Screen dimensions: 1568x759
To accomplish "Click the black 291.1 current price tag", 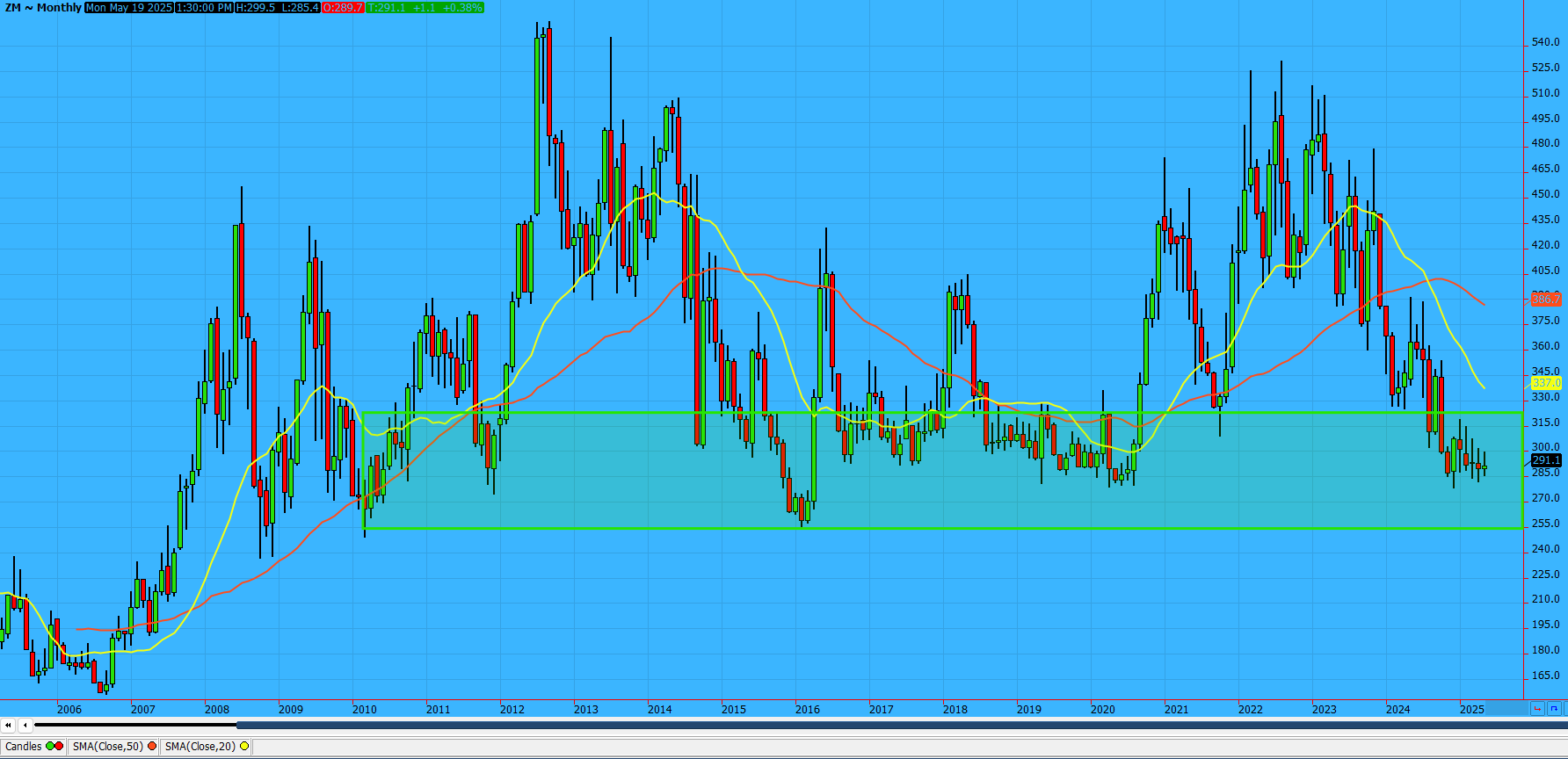I will tap(1546, 460).
